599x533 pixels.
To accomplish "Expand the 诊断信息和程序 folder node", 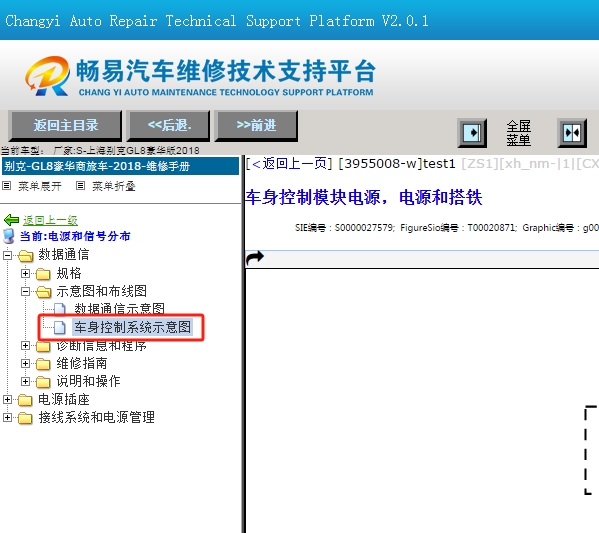I will 25,345.
